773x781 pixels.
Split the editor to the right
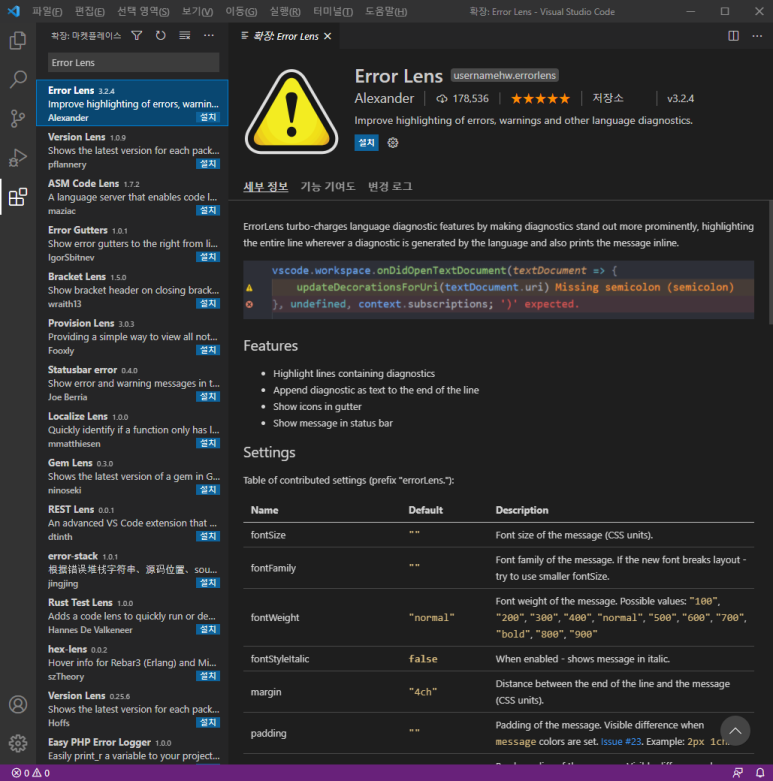733,36
